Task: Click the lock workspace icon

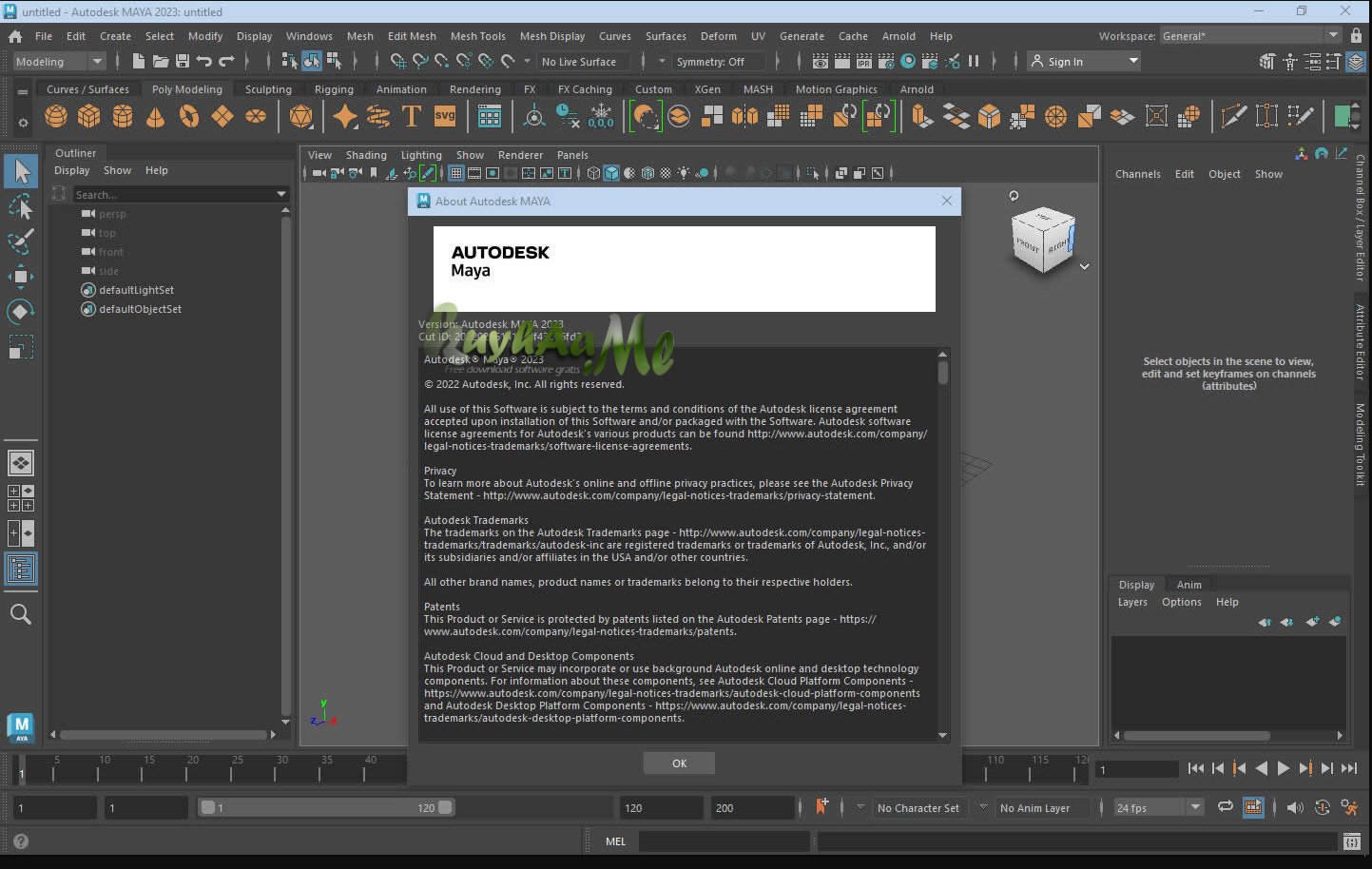Action: (1356, 36)
